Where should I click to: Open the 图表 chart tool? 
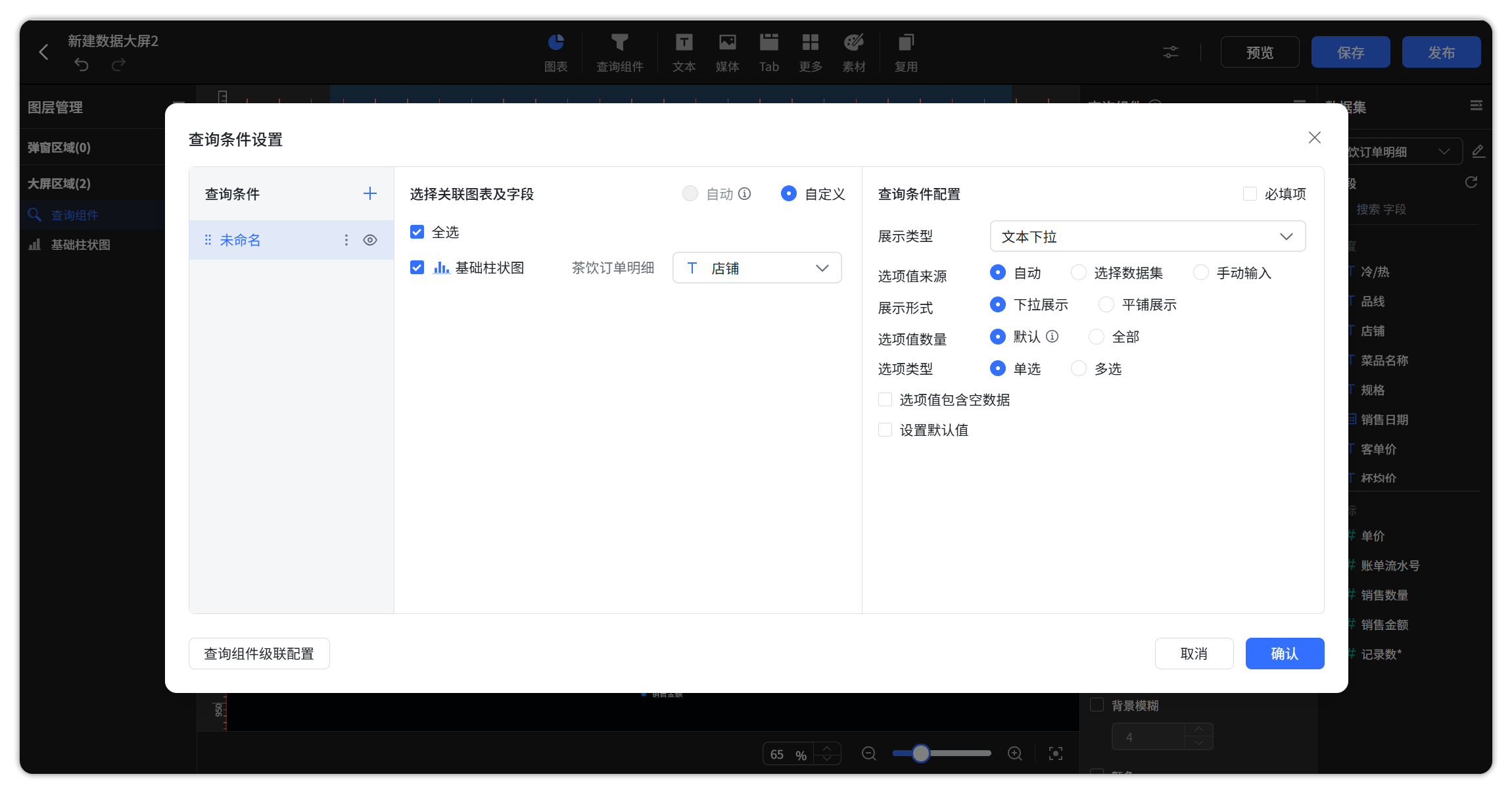click(555, 53)
